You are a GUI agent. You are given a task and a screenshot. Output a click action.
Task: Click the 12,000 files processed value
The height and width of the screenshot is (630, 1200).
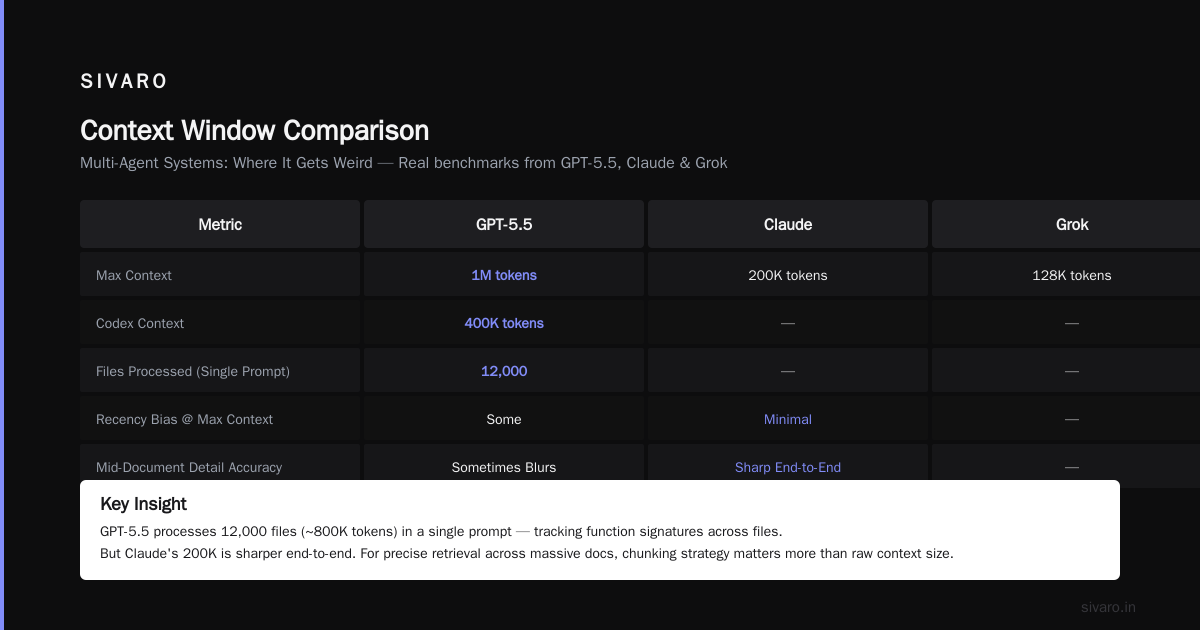(504, 371)
